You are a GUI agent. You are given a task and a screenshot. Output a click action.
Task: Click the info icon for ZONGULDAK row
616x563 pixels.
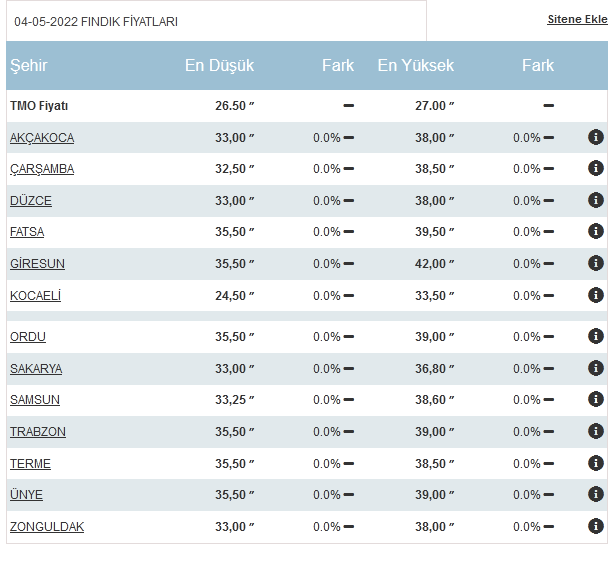(596, 527)
